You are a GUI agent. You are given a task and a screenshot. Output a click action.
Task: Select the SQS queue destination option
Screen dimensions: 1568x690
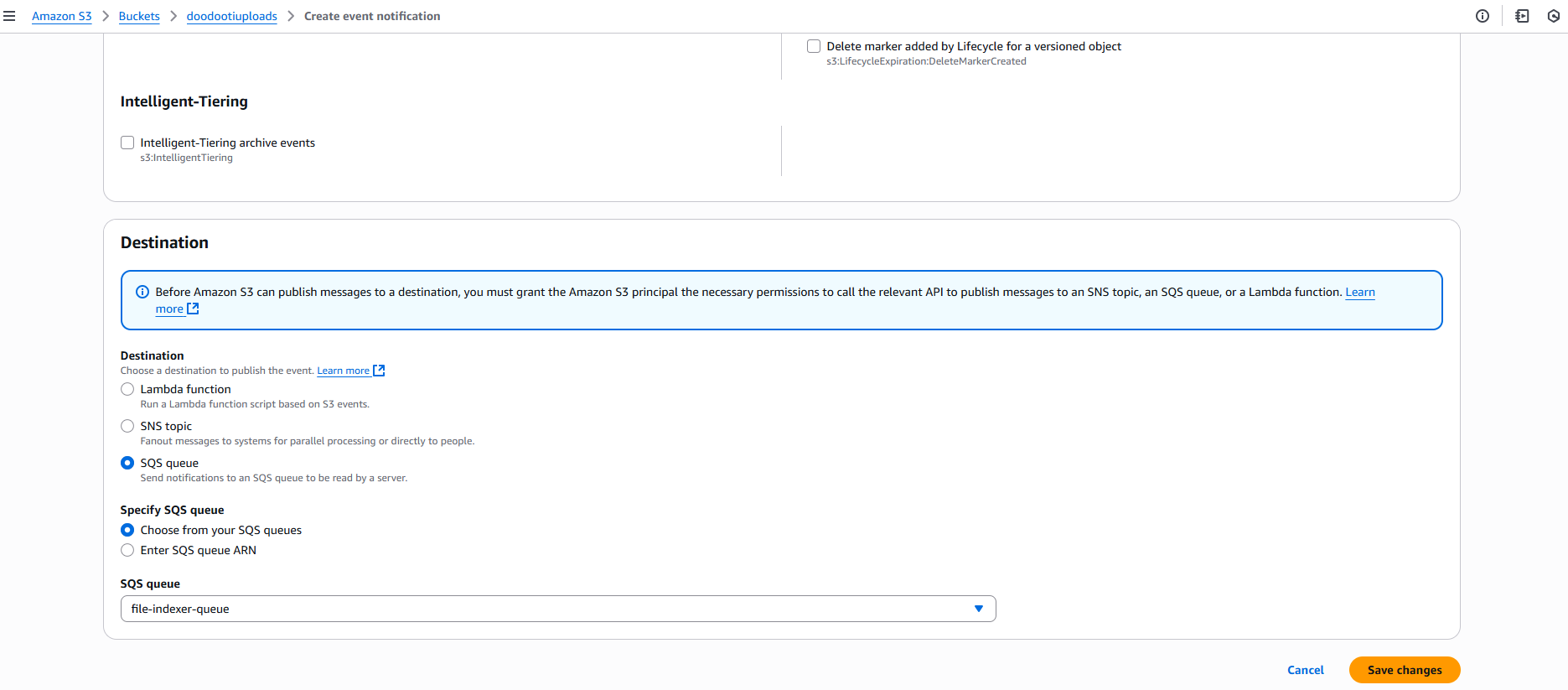point(127,463)
